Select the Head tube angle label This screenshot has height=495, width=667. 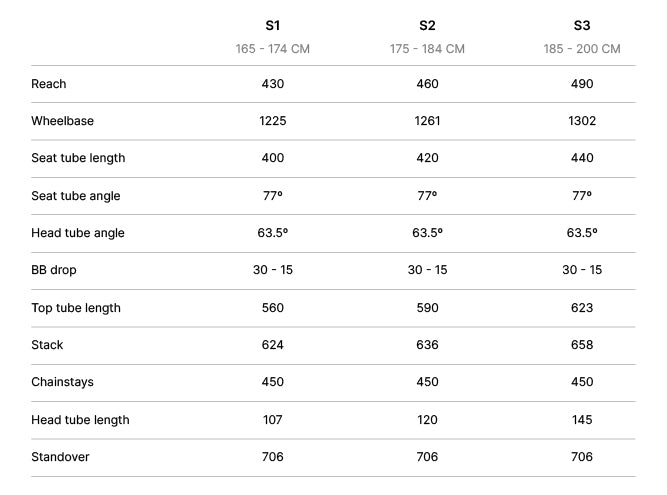(x=78, y=233)
